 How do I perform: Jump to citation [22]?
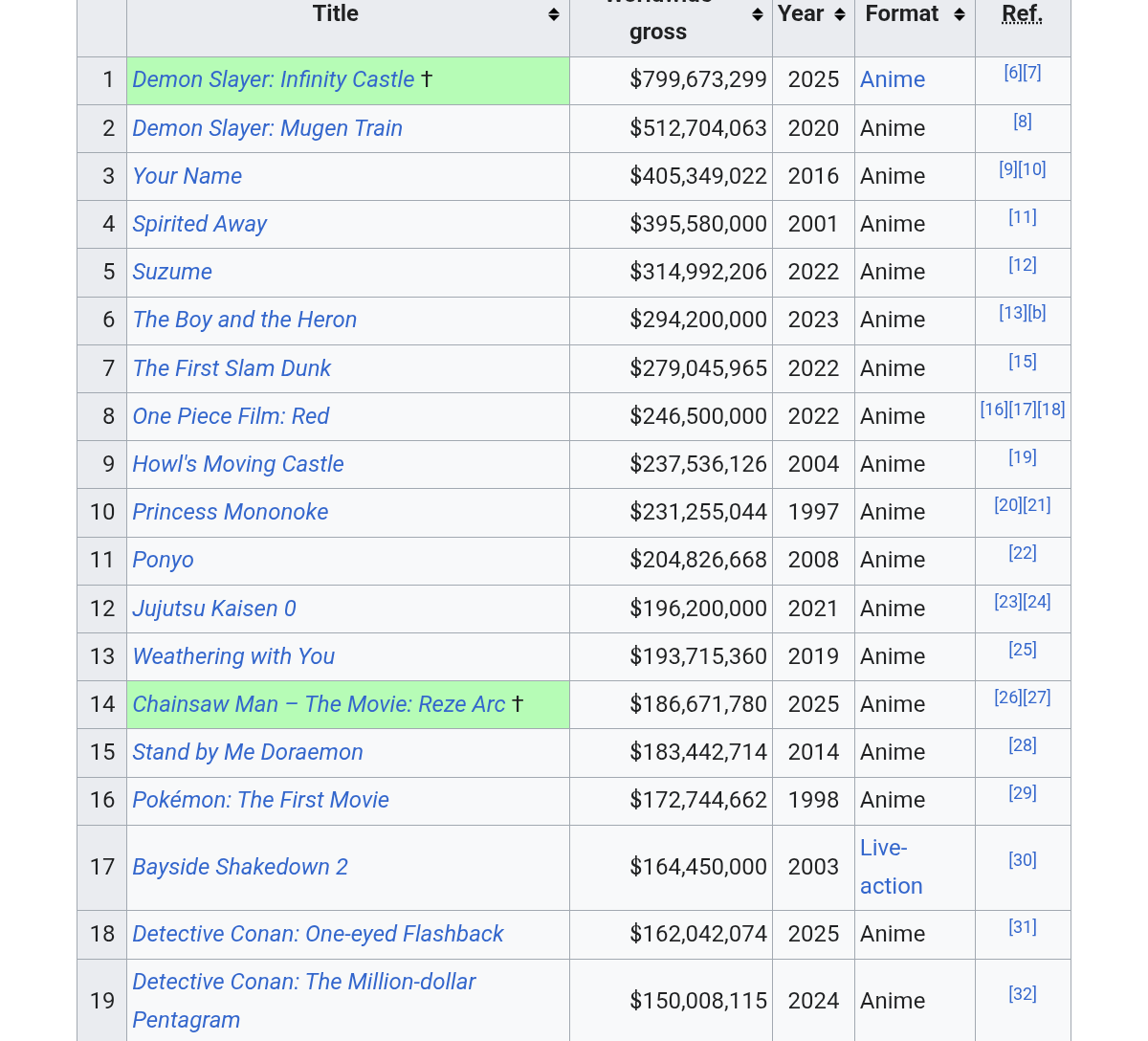[1023, 553]
